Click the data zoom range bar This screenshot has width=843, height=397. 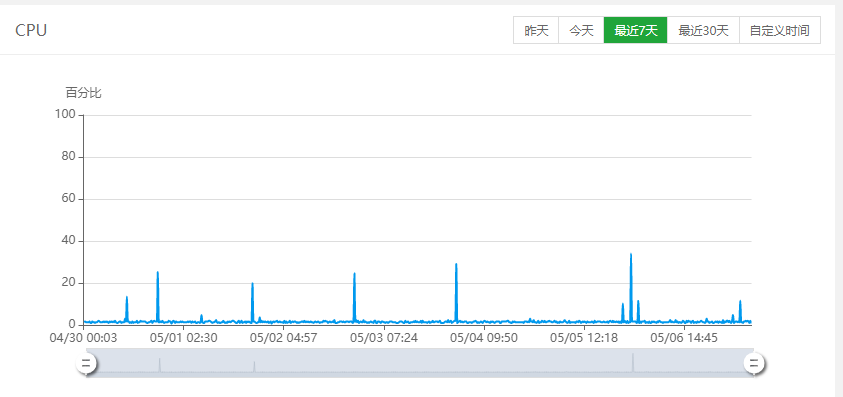[x=419, y=362]
